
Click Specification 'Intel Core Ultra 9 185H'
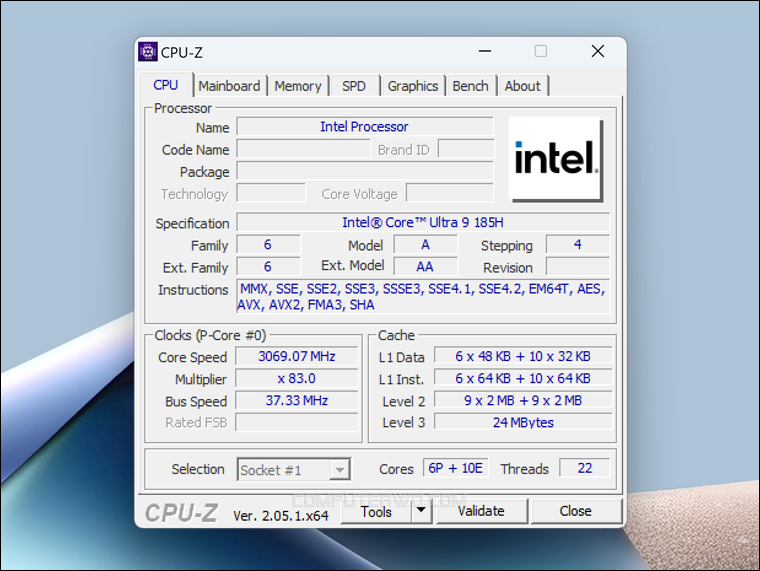423,223
